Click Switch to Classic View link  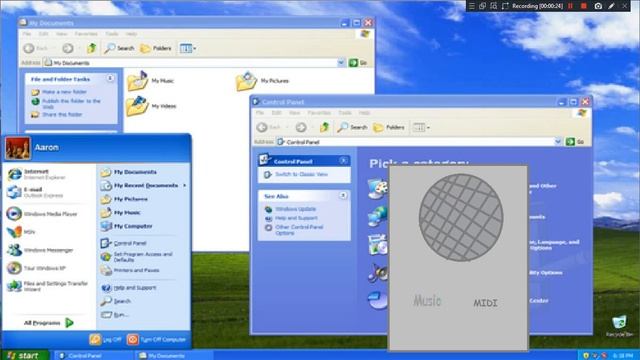pos(301,174)
